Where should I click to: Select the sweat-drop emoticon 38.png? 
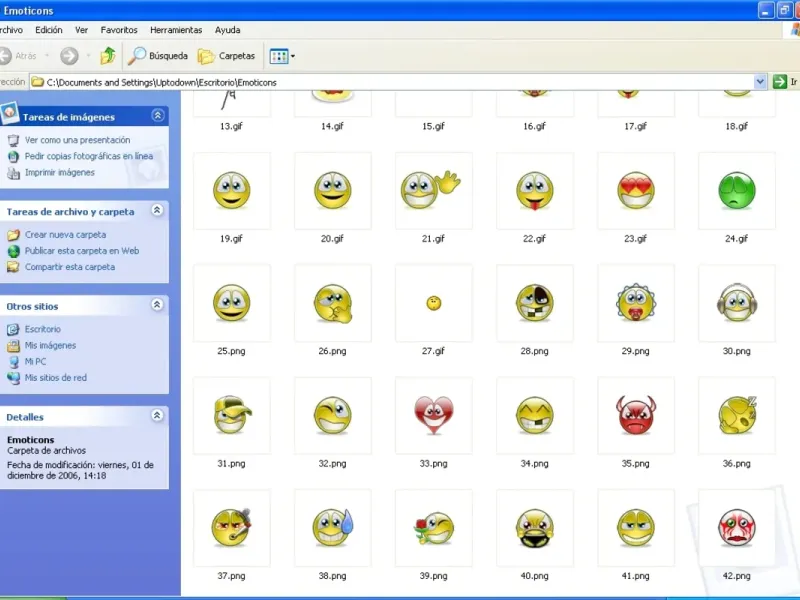point(333,528)
